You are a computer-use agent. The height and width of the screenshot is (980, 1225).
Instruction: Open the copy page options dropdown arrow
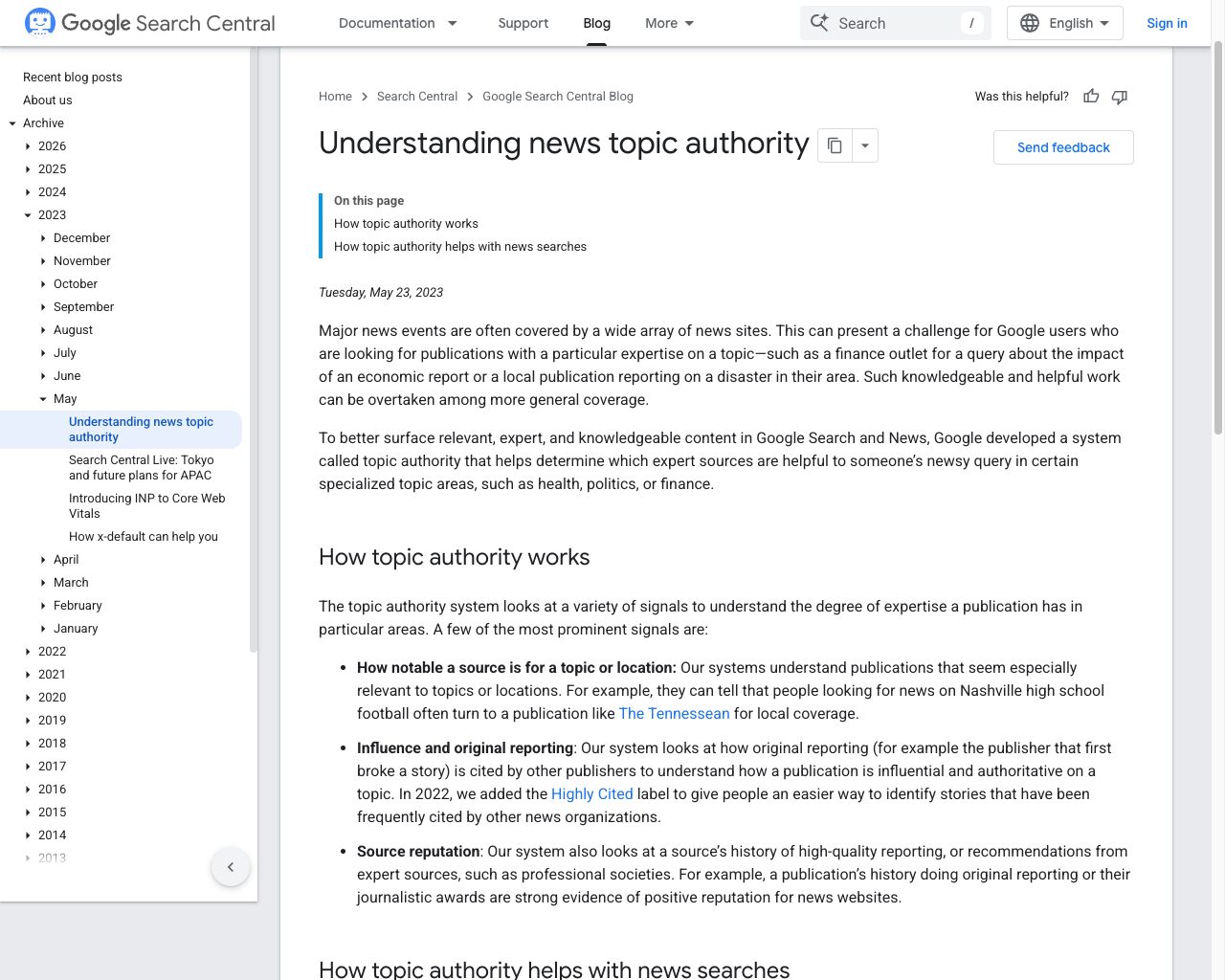865,145
